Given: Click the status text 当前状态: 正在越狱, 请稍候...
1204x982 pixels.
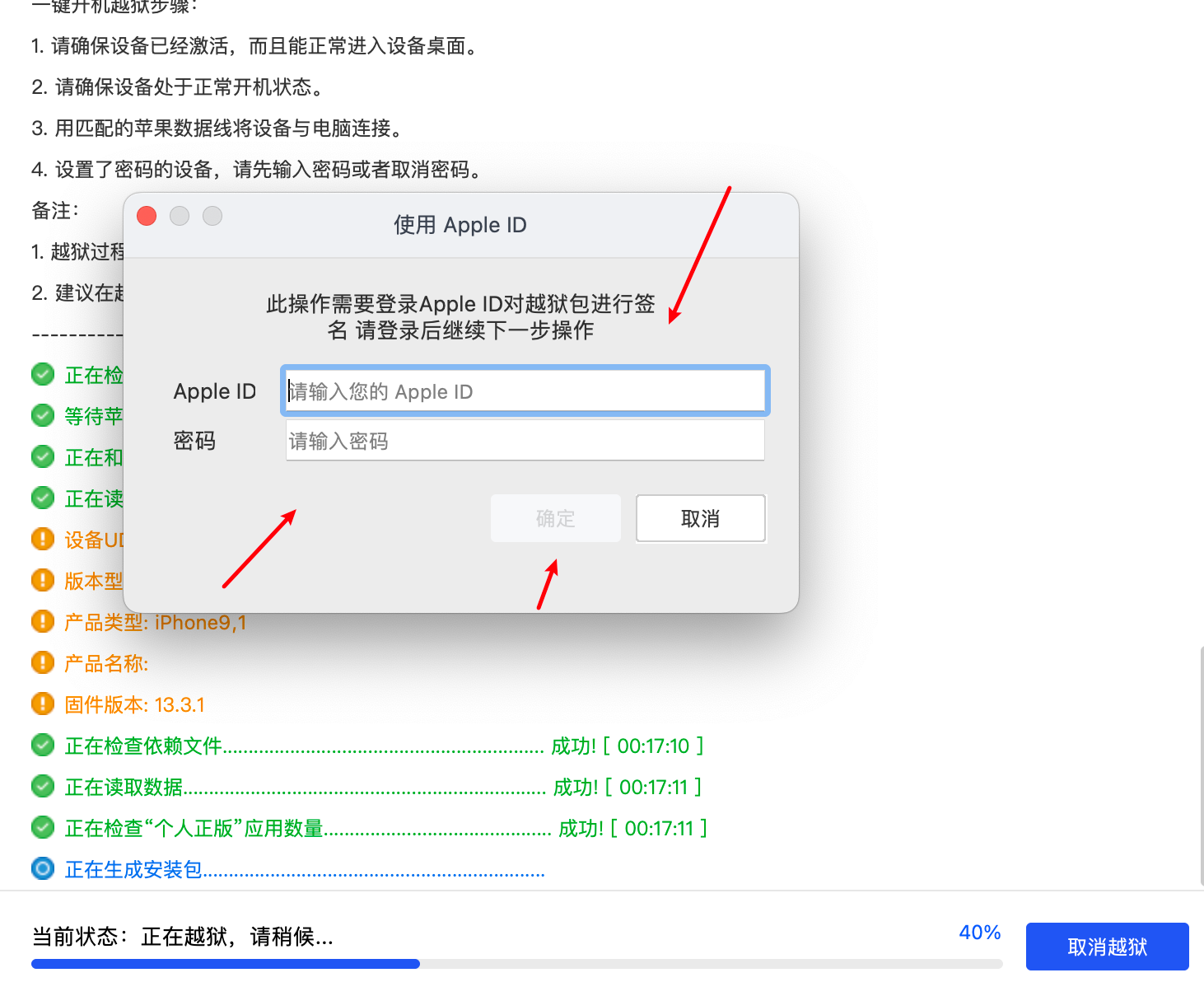Looking at the screenshot, I should [x=183, y=937].
